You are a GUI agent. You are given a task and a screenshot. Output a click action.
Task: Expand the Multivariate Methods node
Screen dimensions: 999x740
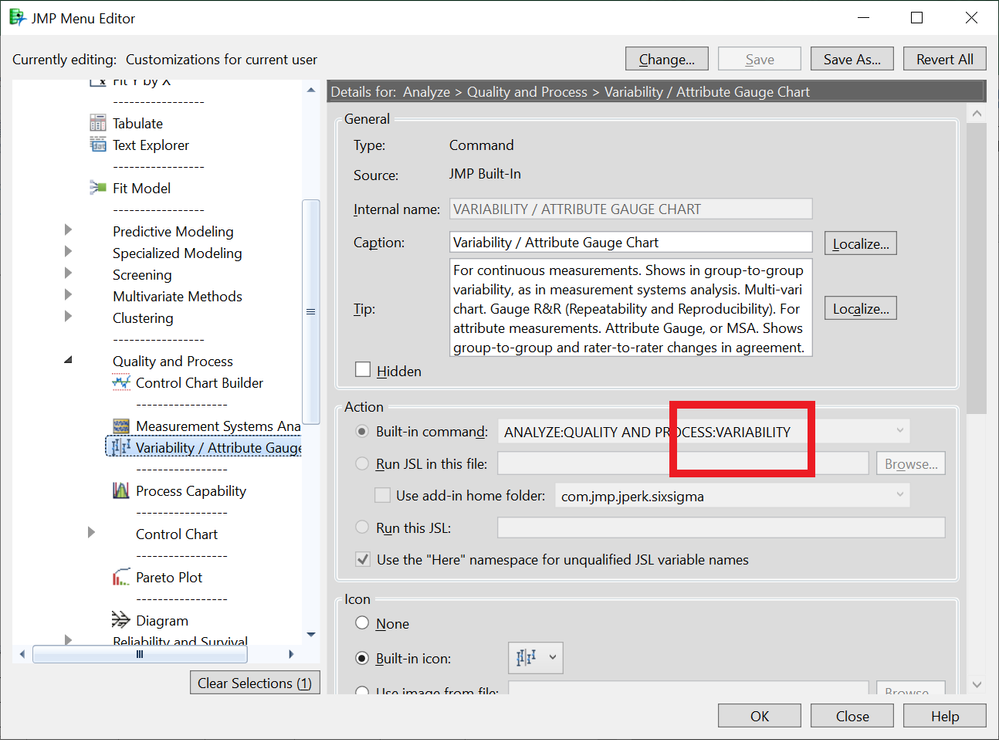pyautogui.click(x=68, y=295)
